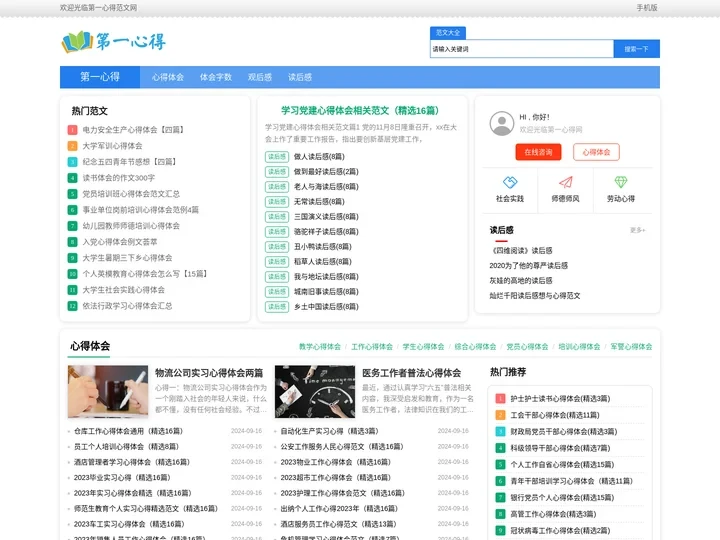The width and height of the screenshot is (720, 540).
Task: Open 高管工作心得体会(精选3篇)
Action: pyautogui.click(x=553, y=514)
